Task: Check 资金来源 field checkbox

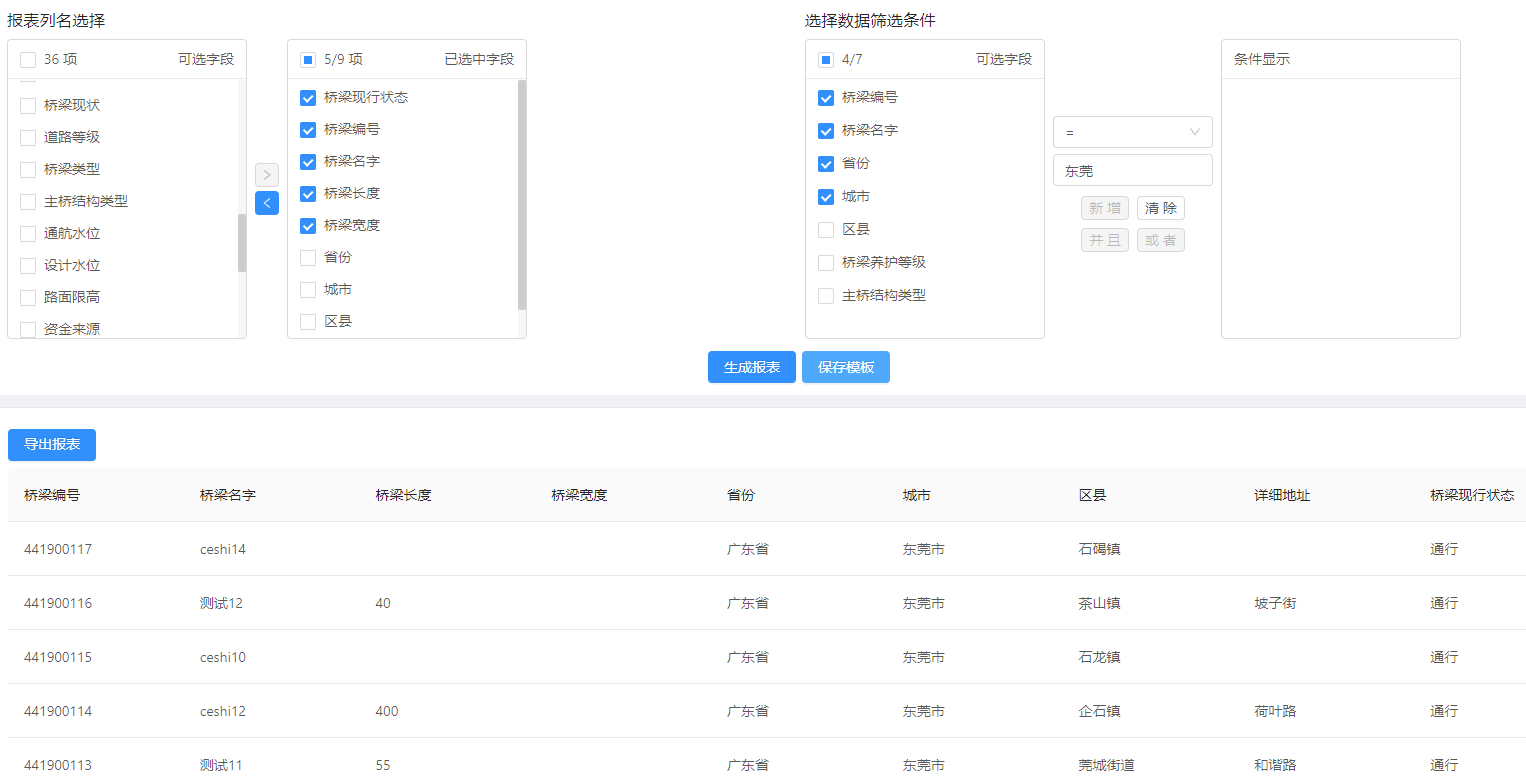Action: (28, 330)
